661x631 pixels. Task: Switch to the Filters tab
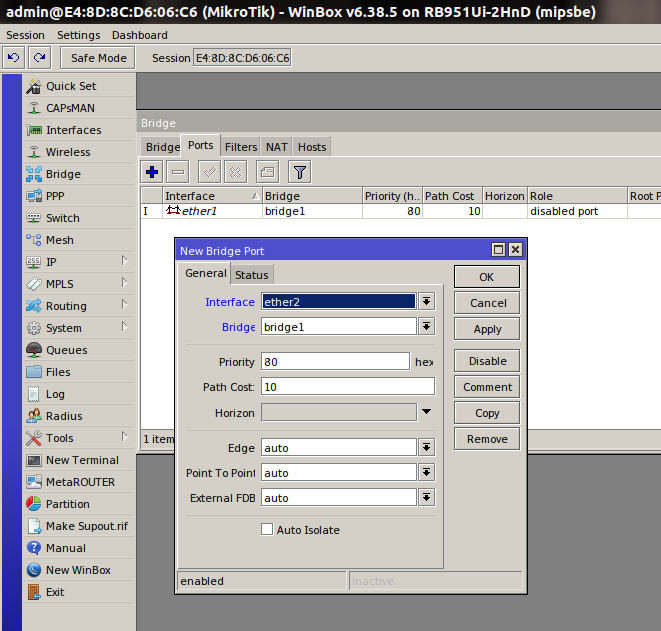click(x=241, y=147)
